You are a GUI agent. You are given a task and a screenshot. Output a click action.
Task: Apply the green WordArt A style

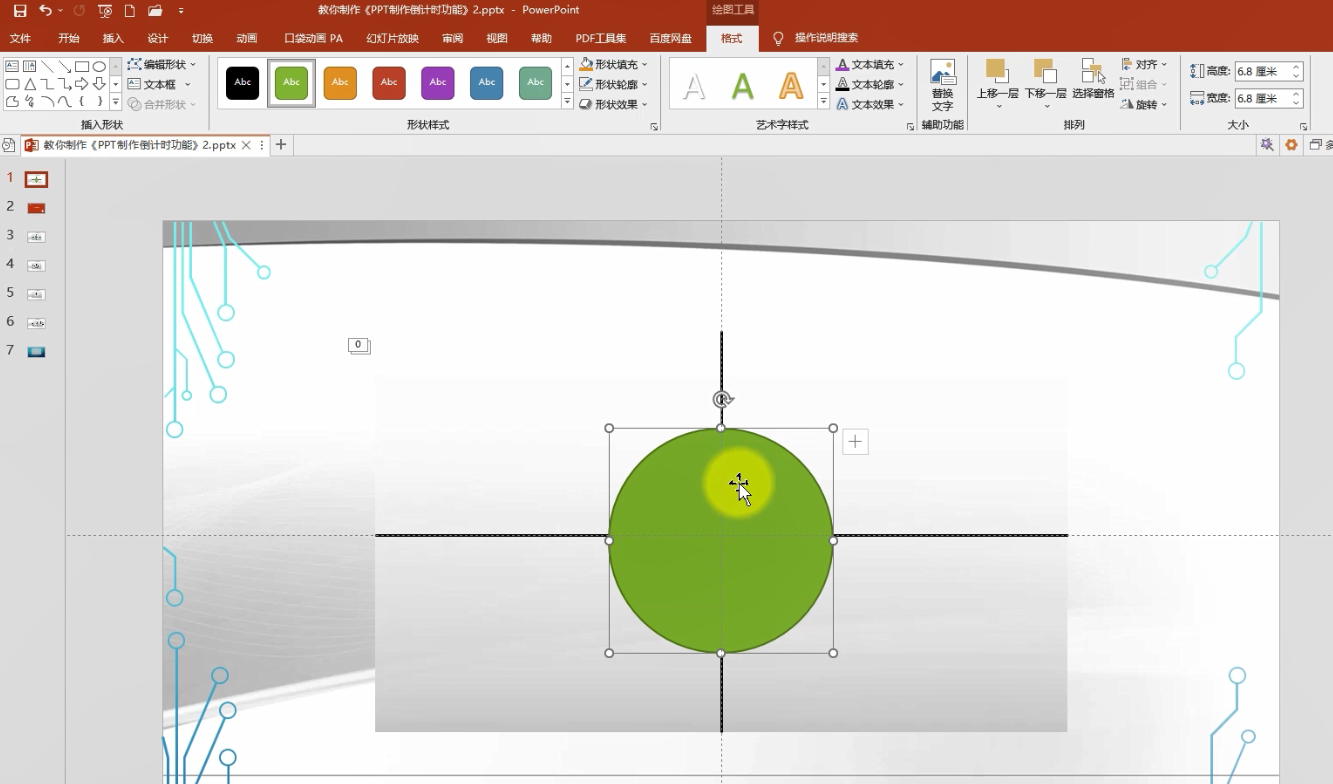click(x=743, y=86)
